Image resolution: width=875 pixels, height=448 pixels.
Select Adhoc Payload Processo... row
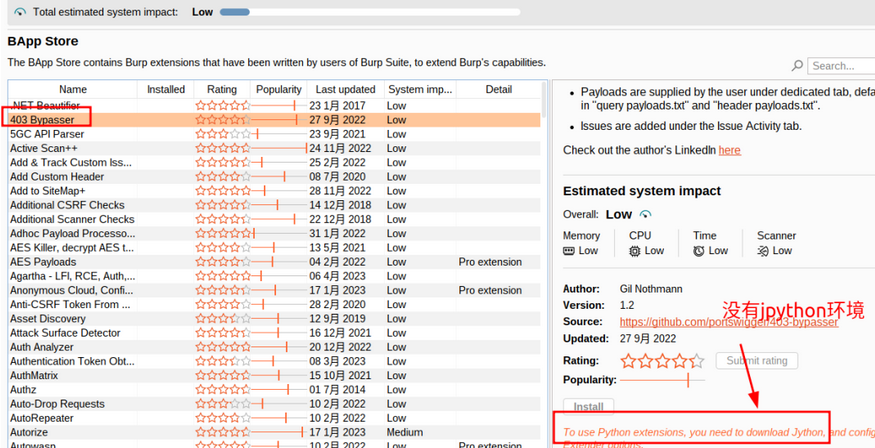coord(274,233)
